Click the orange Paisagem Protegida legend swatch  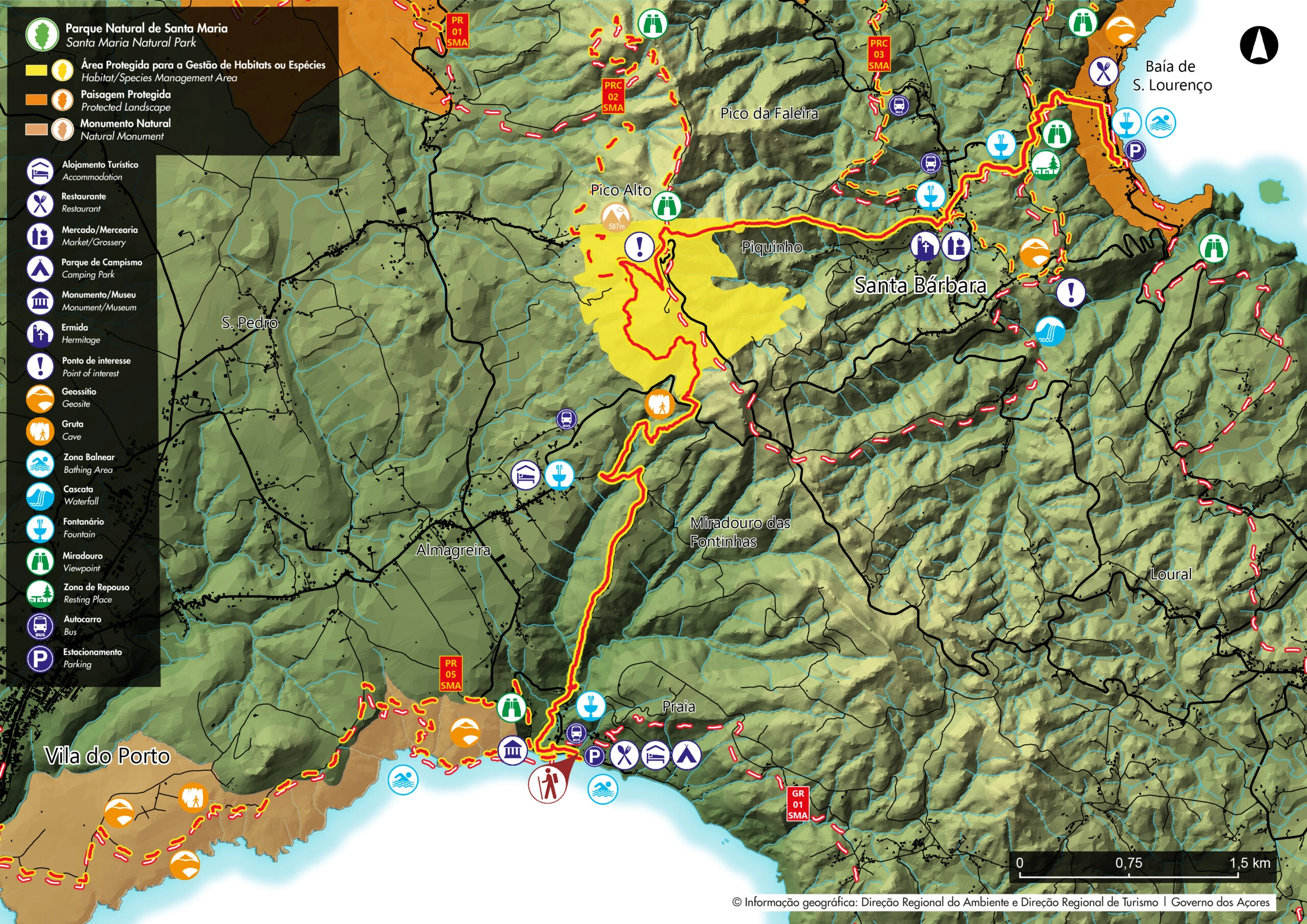pos(36,100)
